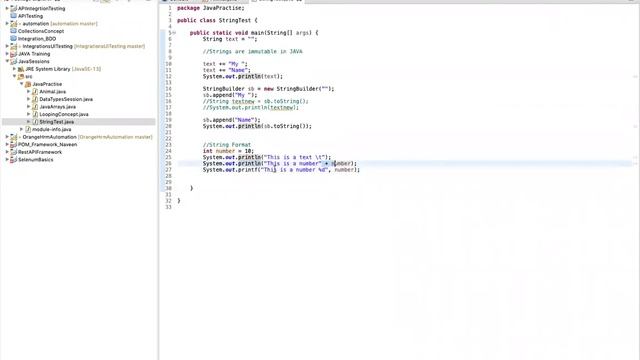This screenshot has width=640, height=360.
Task: Click the Integration_BDD project icon
Action: pyautogui.click(x=13, y=39)
